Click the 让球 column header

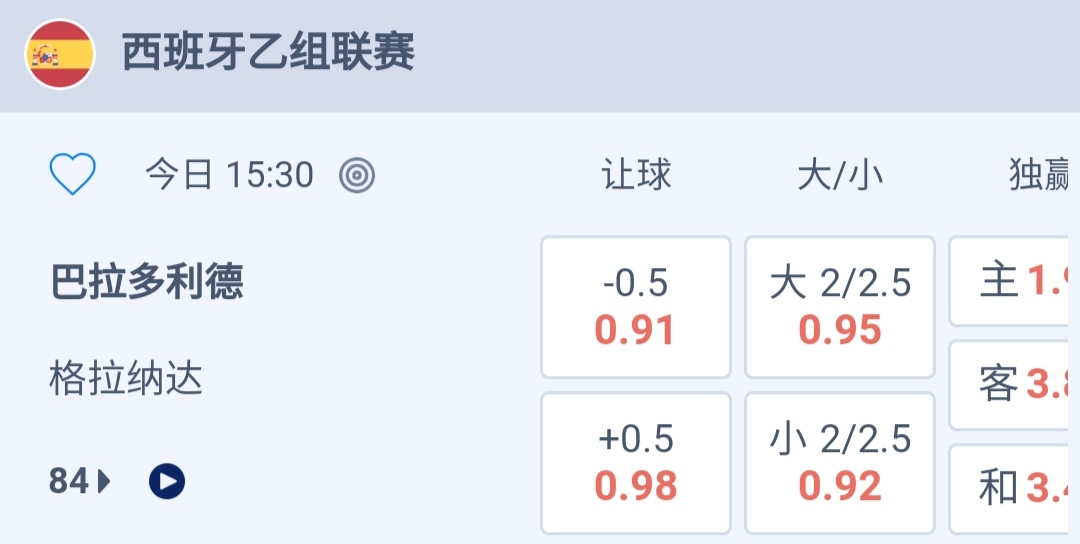(x=636, y=176)
